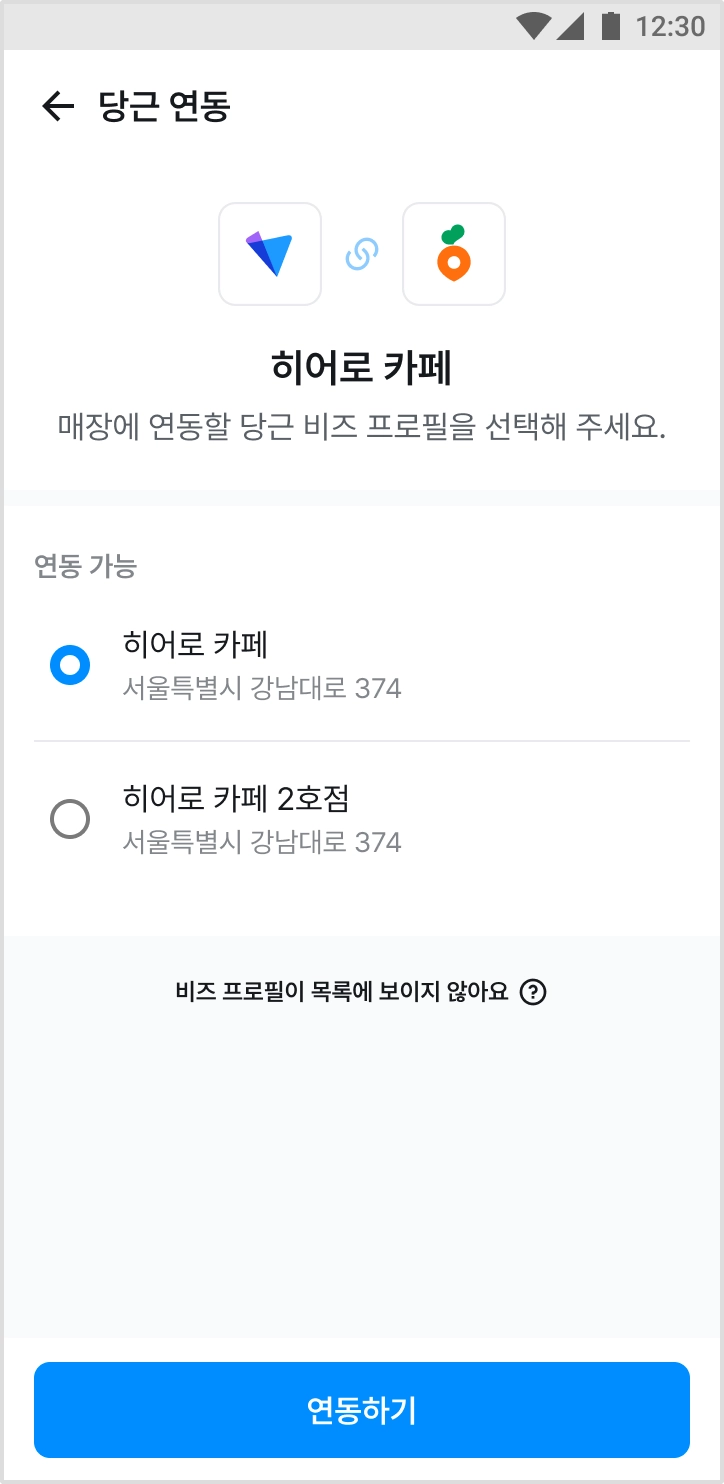Click the address under 히어로 카페 2호점
This screenshot has width=724, height=1484.
tap(262, 843)
